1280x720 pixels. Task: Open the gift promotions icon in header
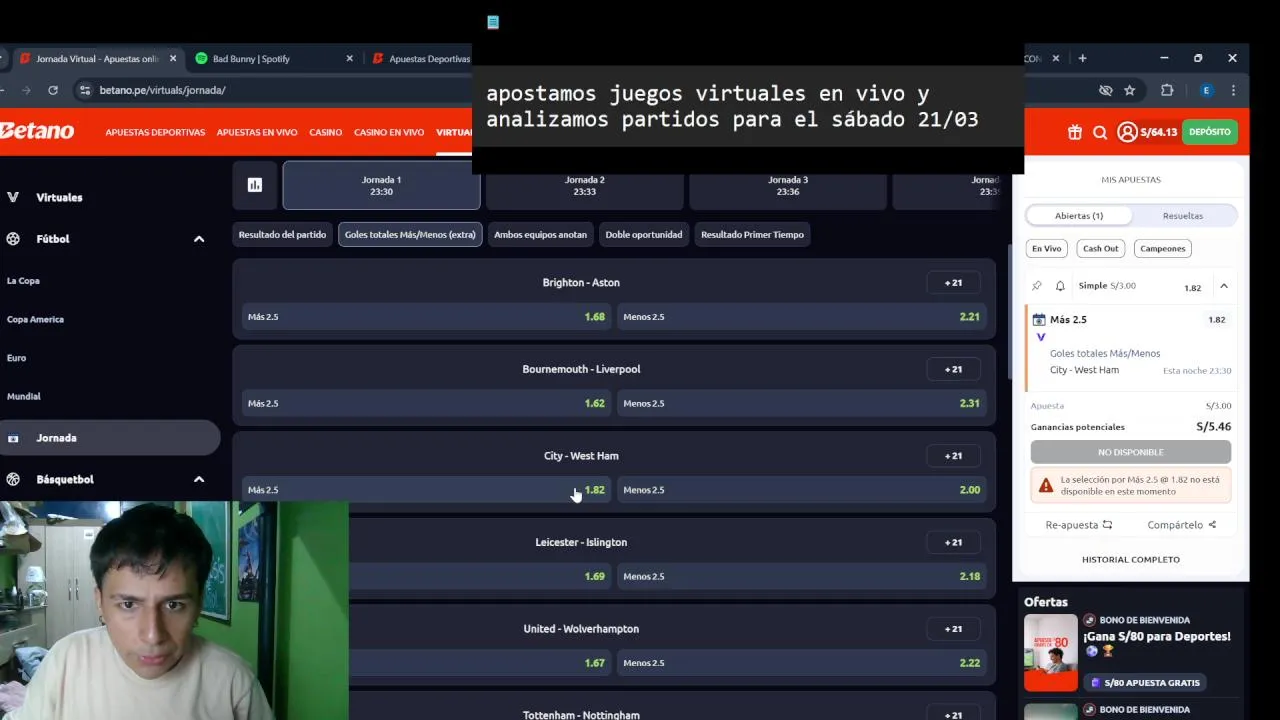1075,132
